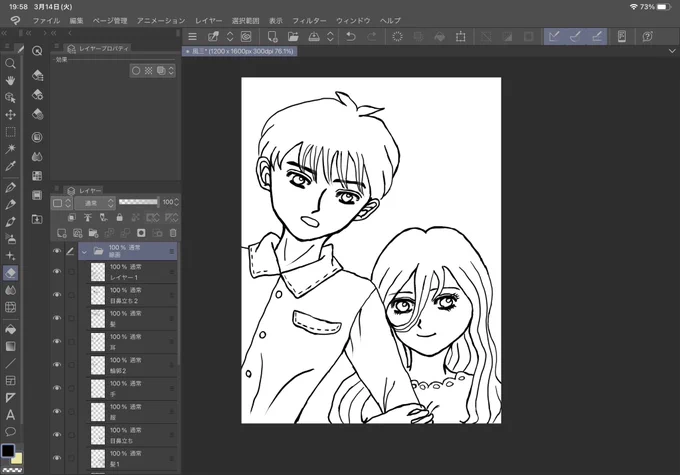680x475 pixels.
Task: Open the layer palette color dropdown
Action: click(62, 203)
